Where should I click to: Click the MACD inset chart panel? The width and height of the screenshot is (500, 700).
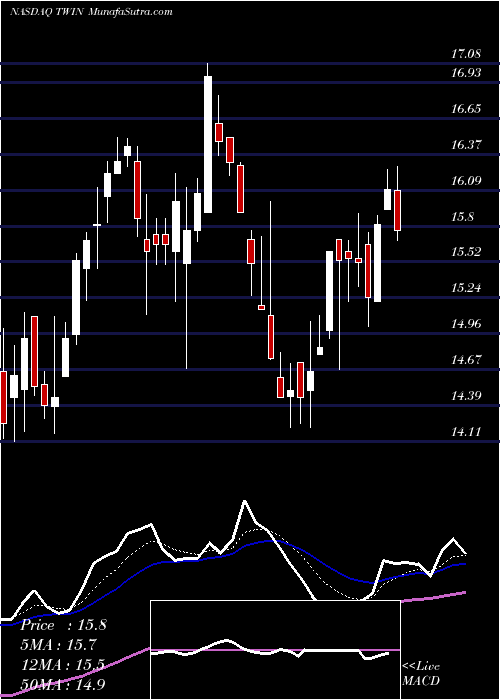[x=275, y=650]
